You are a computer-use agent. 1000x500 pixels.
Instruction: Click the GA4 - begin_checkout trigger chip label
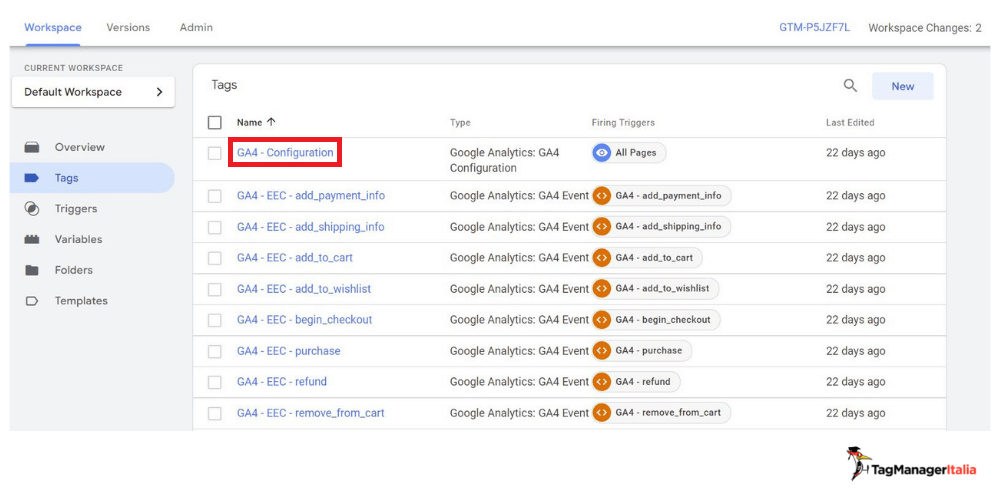[663, 320]
